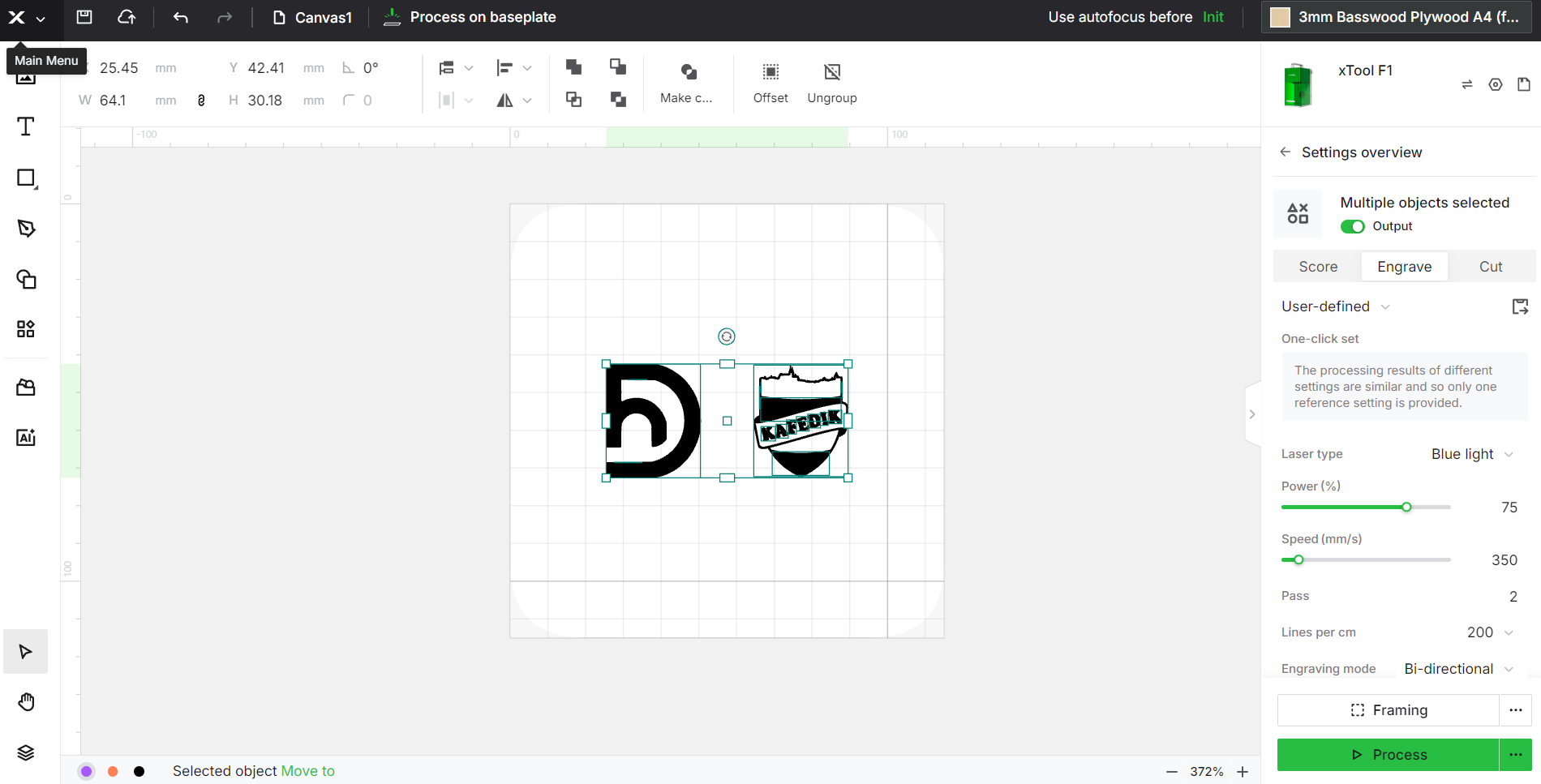Viewport: 1541px width, 784px height.
Task: Toggle the Output switch off
Action: click(x=1352, y=226)
